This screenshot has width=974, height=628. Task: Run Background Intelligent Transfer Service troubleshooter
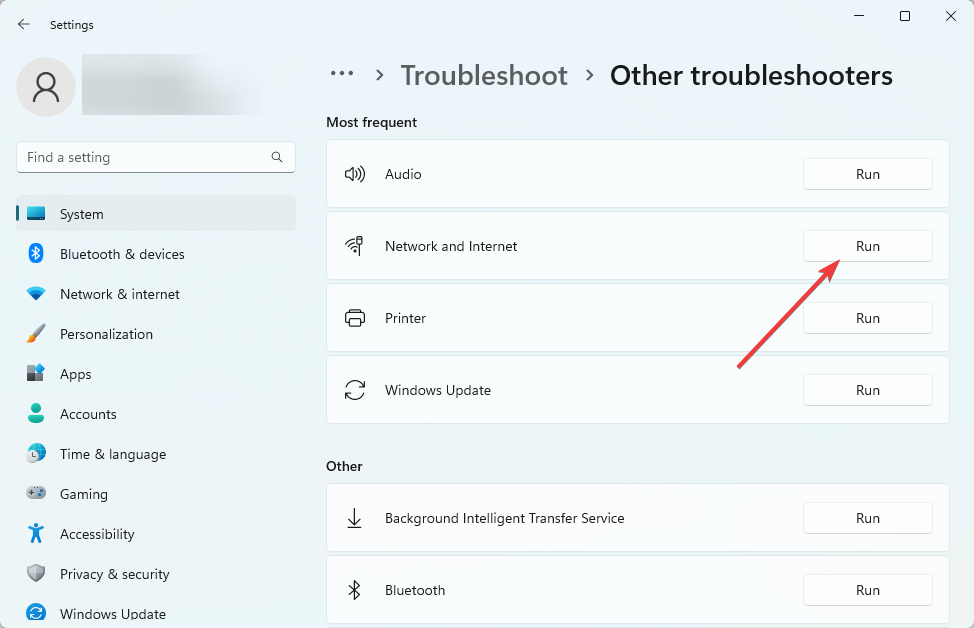868,518
